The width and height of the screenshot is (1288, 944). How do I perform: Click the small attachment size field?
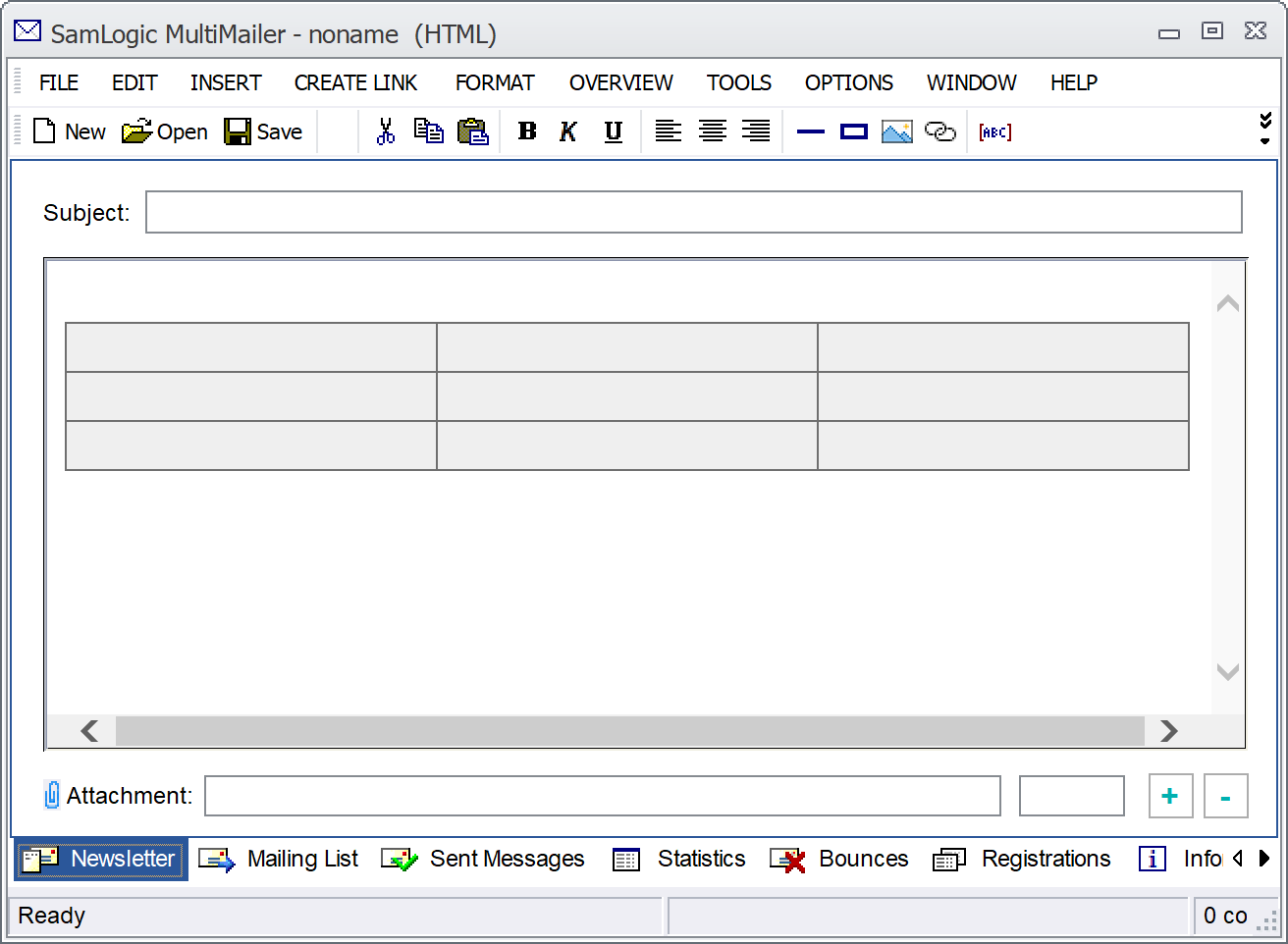(1072, 796)
